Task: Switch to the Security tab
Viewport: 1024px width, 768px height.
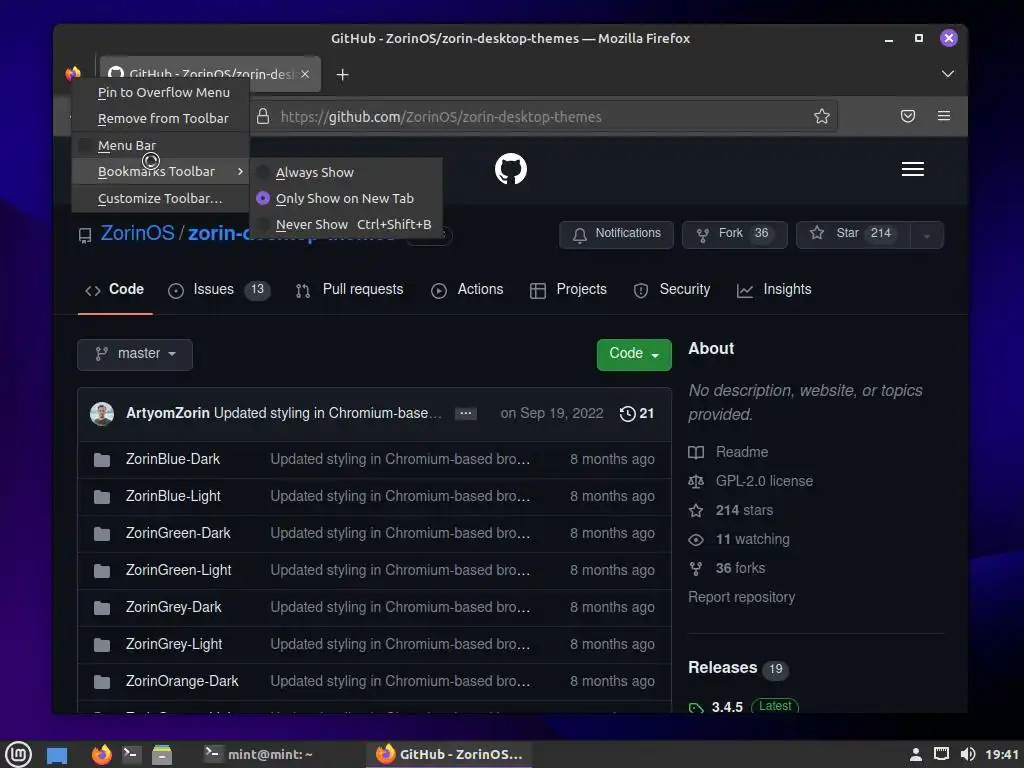Action: pyautogui.click(x=671, y=289)
